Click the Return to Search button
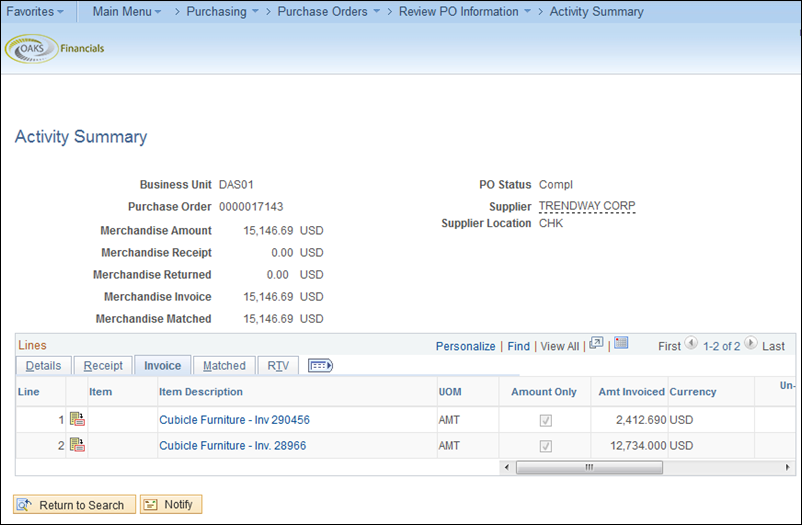The image size is (802, 525). (x=72, y=505)
